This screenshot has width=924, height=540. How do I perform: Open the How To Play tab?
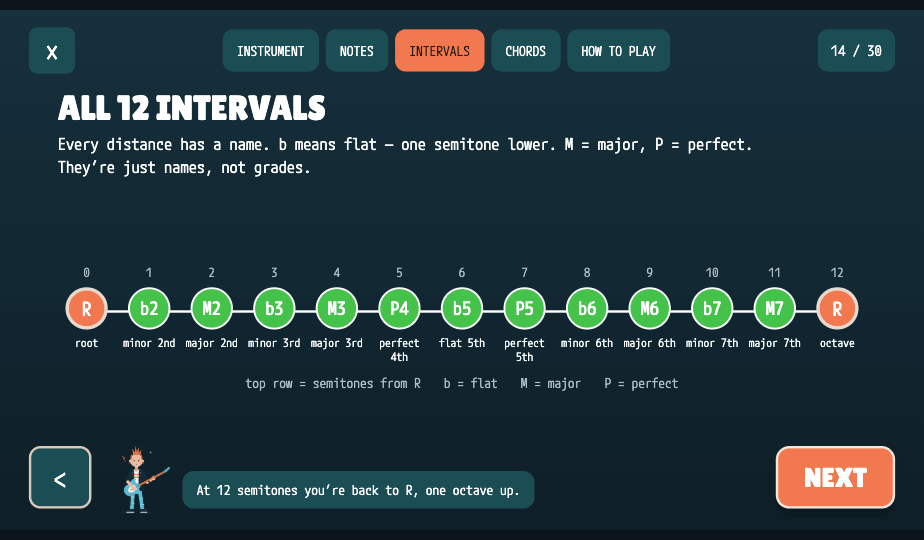[618, 51]
